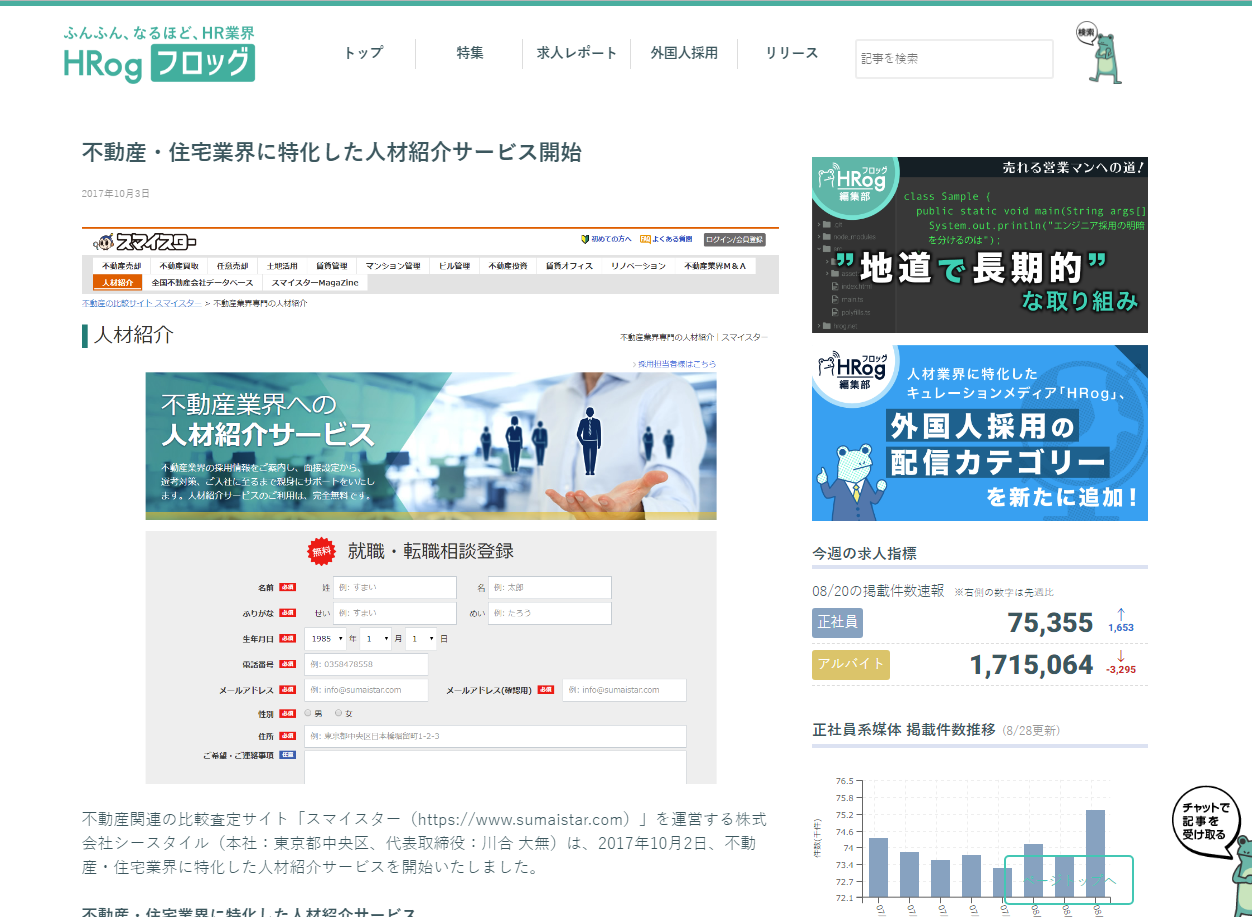Click the 75,355 job count value

1050,623
